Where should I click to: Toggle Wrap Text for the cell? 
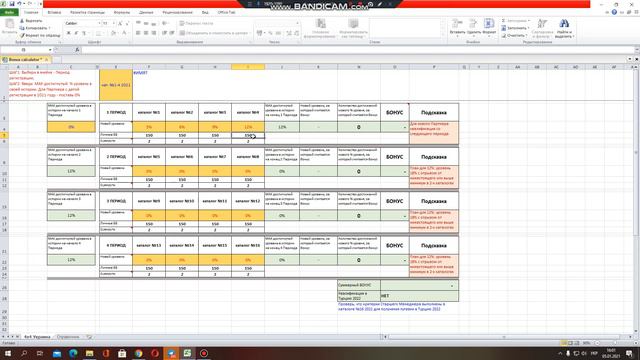(196, 23)
